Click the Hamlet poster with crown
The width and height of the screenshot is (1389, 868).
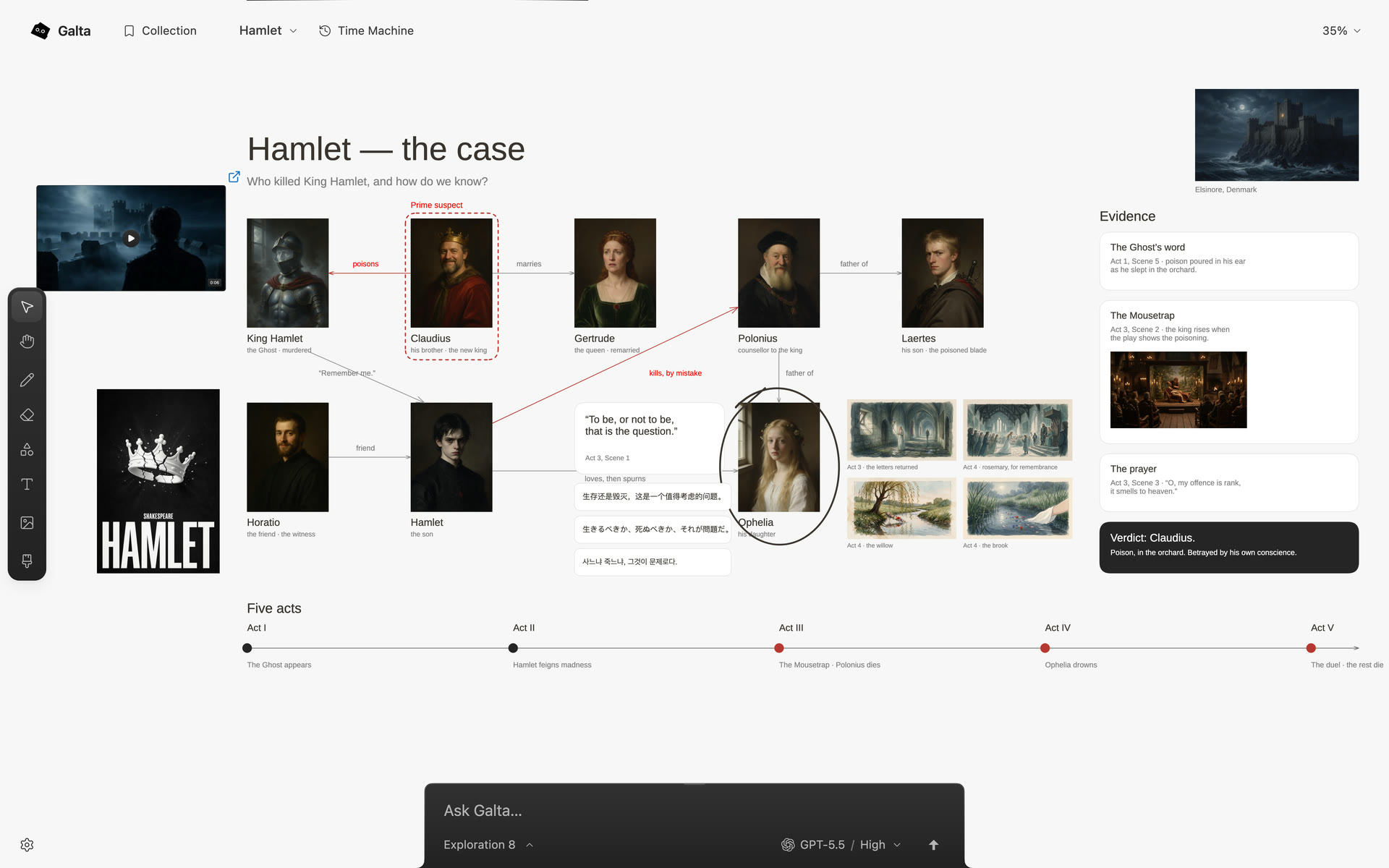tap(158, 481)
